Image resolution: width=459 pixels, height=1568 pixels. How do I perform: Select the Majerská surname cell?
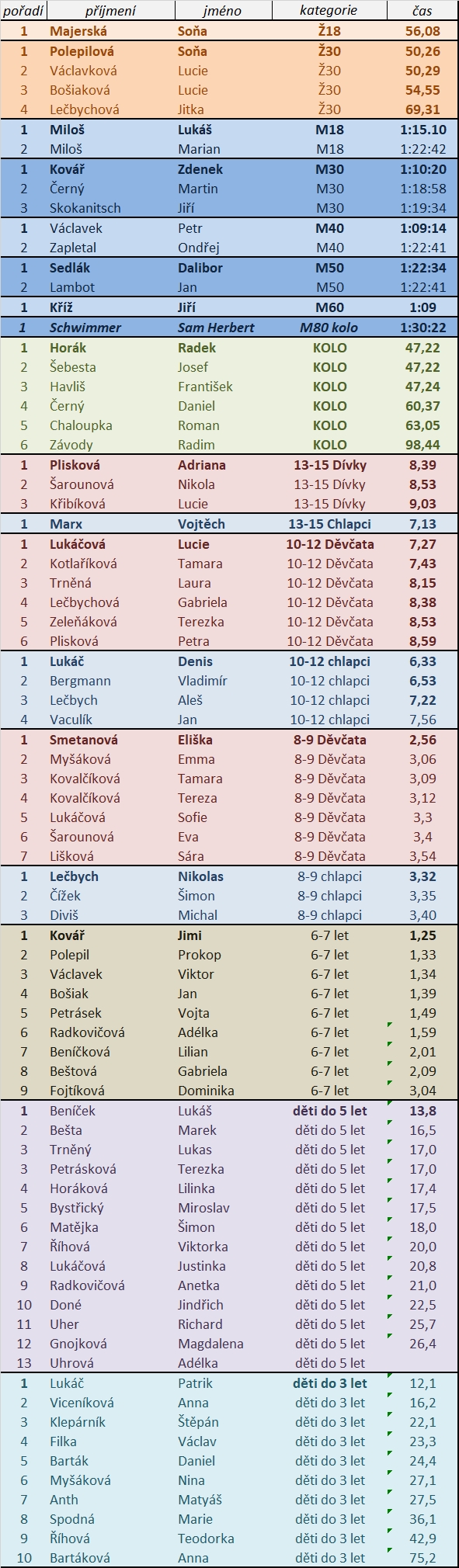tap(110, 31)
